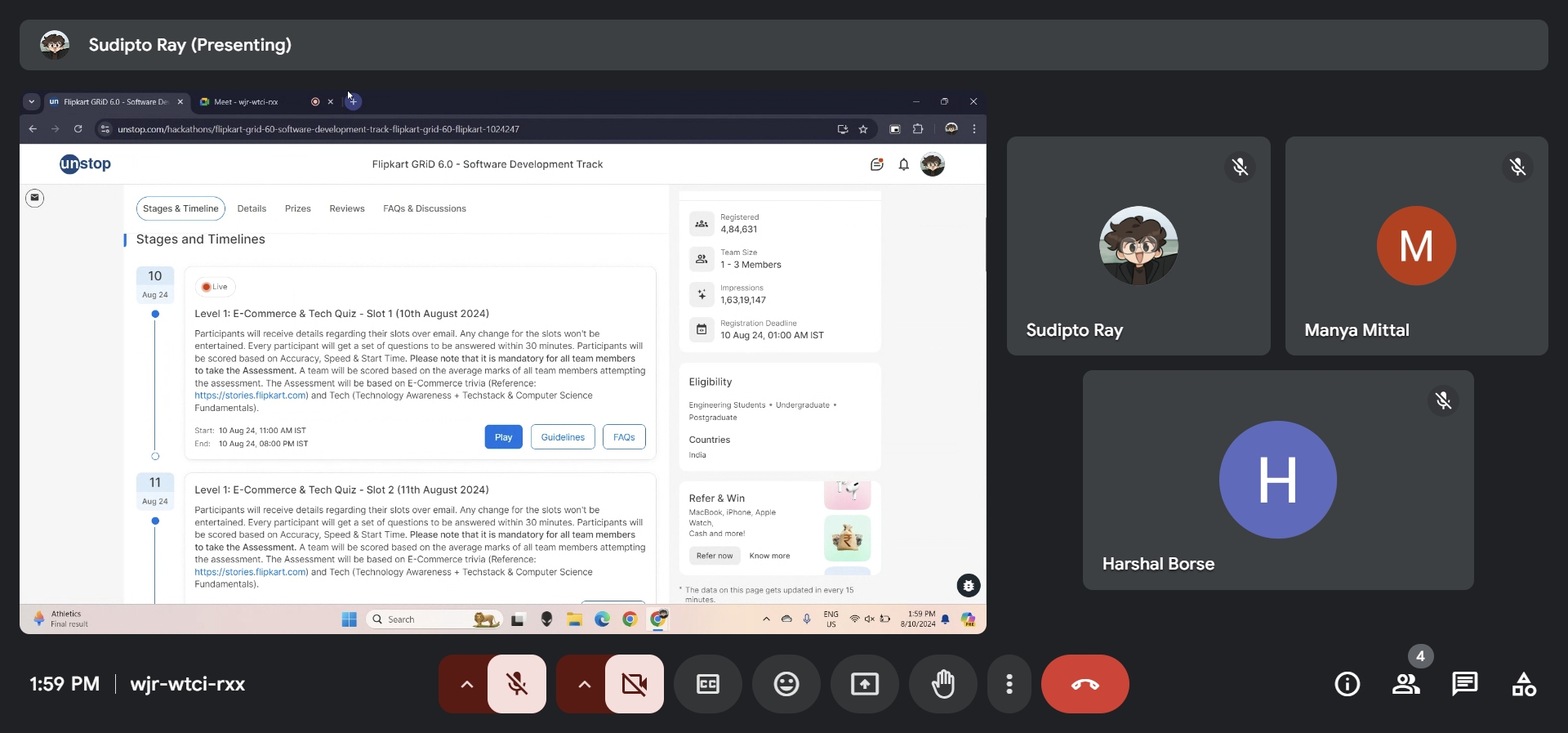Select Harshal Borse's participant tile
Image resolution: width=1568 pixels, height=733 pixels.
coord(1278,480)
